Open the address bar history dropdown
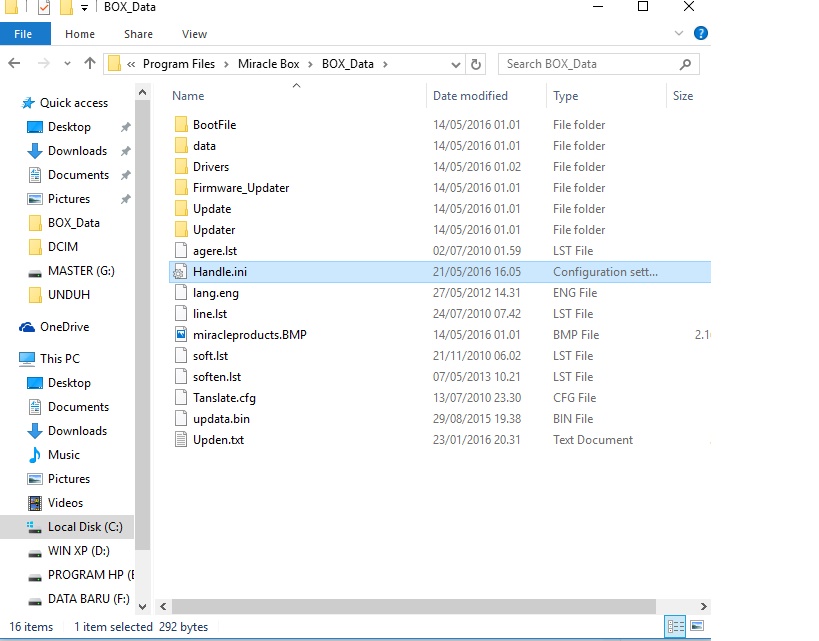 click(456, 63)
